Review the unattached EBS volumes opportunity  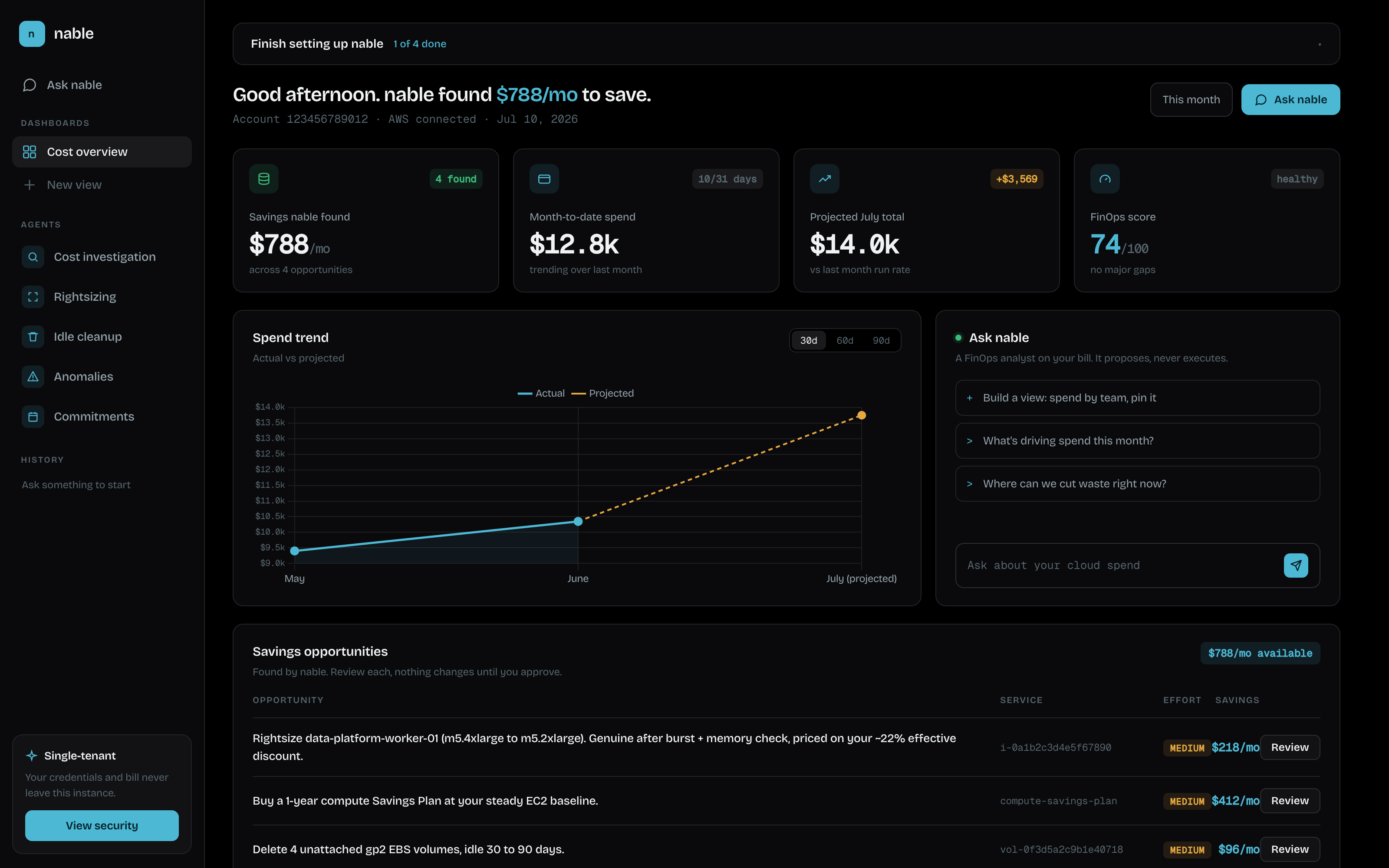[1290, 850]
